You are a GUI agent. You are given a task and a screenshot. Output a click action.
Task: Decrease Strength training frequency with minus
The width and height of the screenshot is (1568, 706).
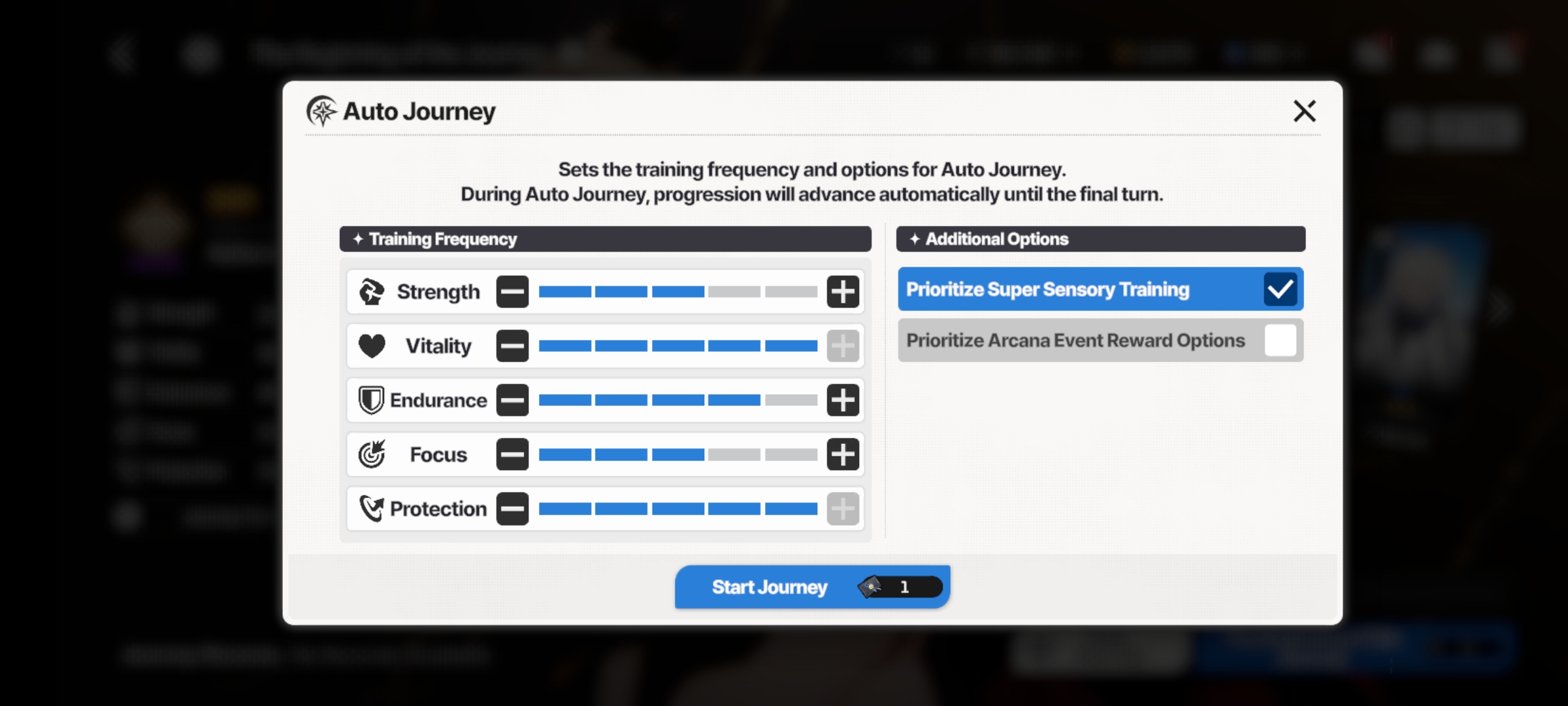(512, 292)
